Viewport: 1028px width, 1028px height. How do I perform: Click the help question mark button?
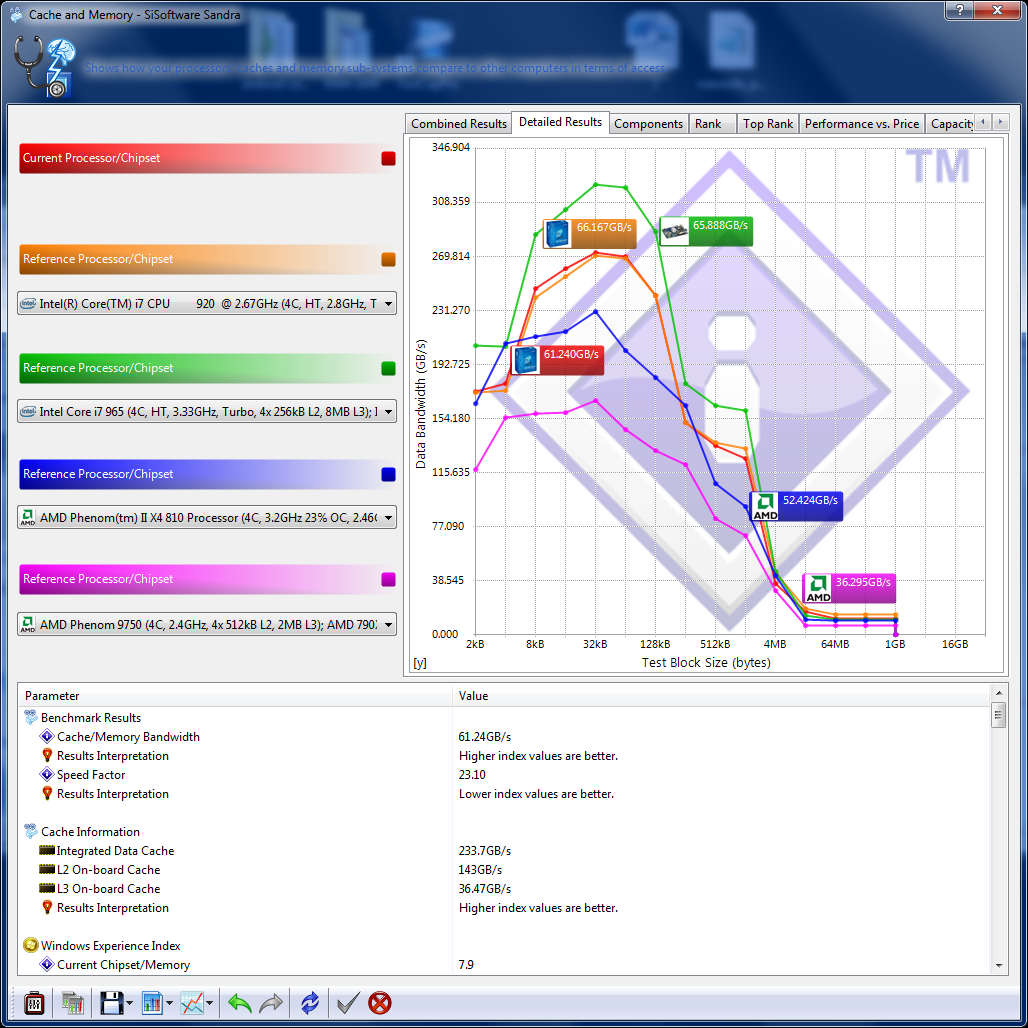click(959, 10)
